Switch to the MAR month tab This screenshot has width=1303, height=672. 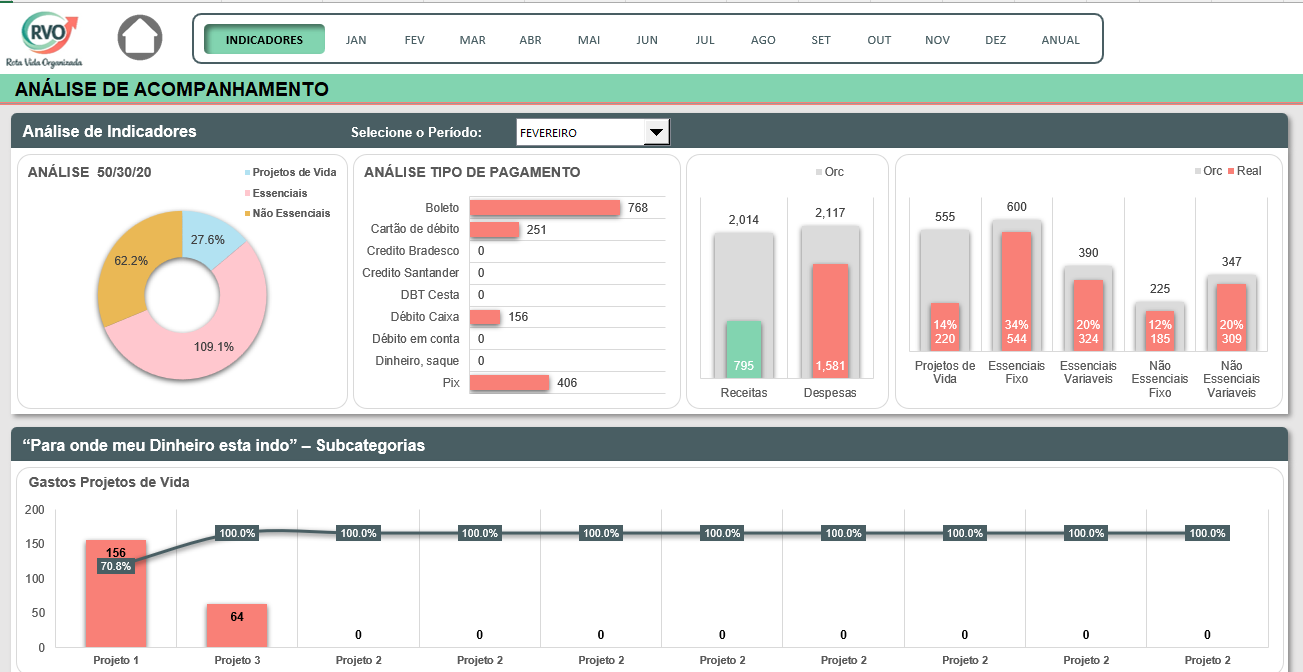[473, 40]
